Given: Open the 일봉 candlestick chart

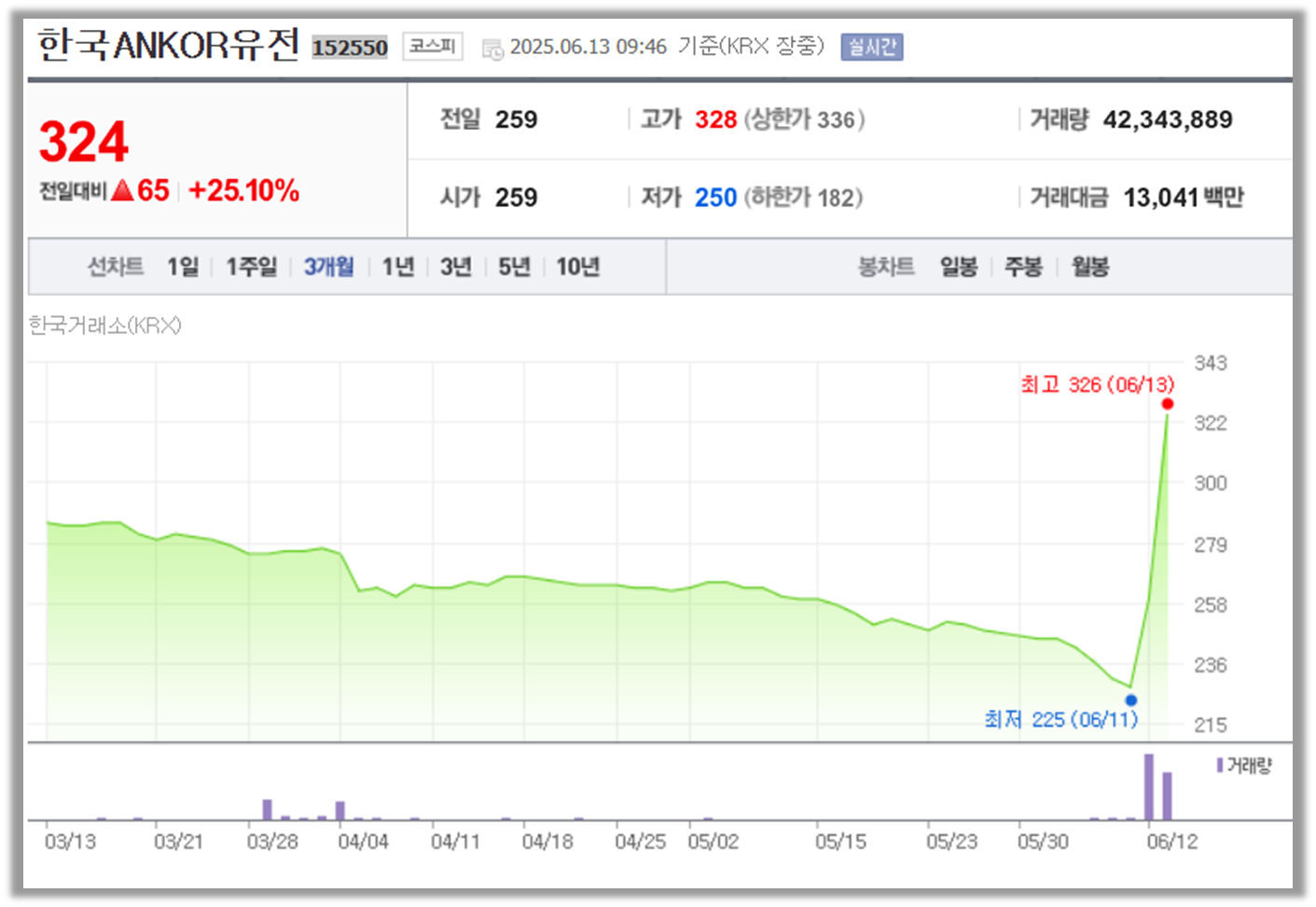Looking at the screenshot, I should point(959,267).
